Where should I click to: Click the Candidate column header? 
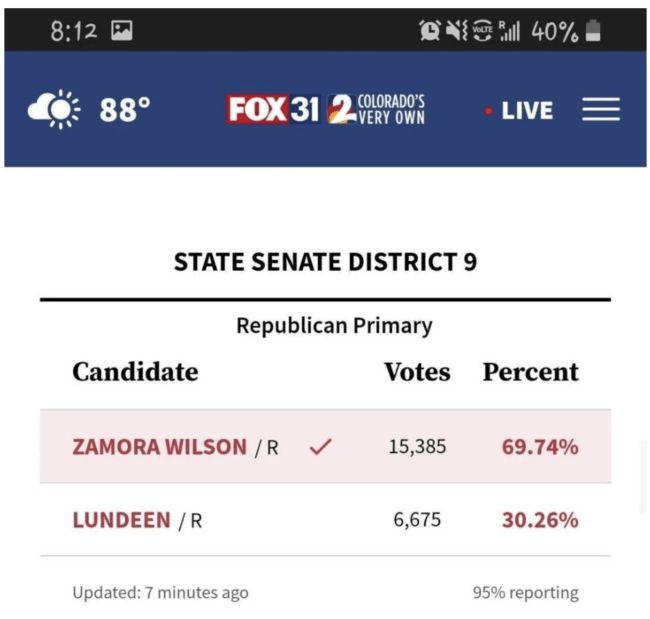135,372
